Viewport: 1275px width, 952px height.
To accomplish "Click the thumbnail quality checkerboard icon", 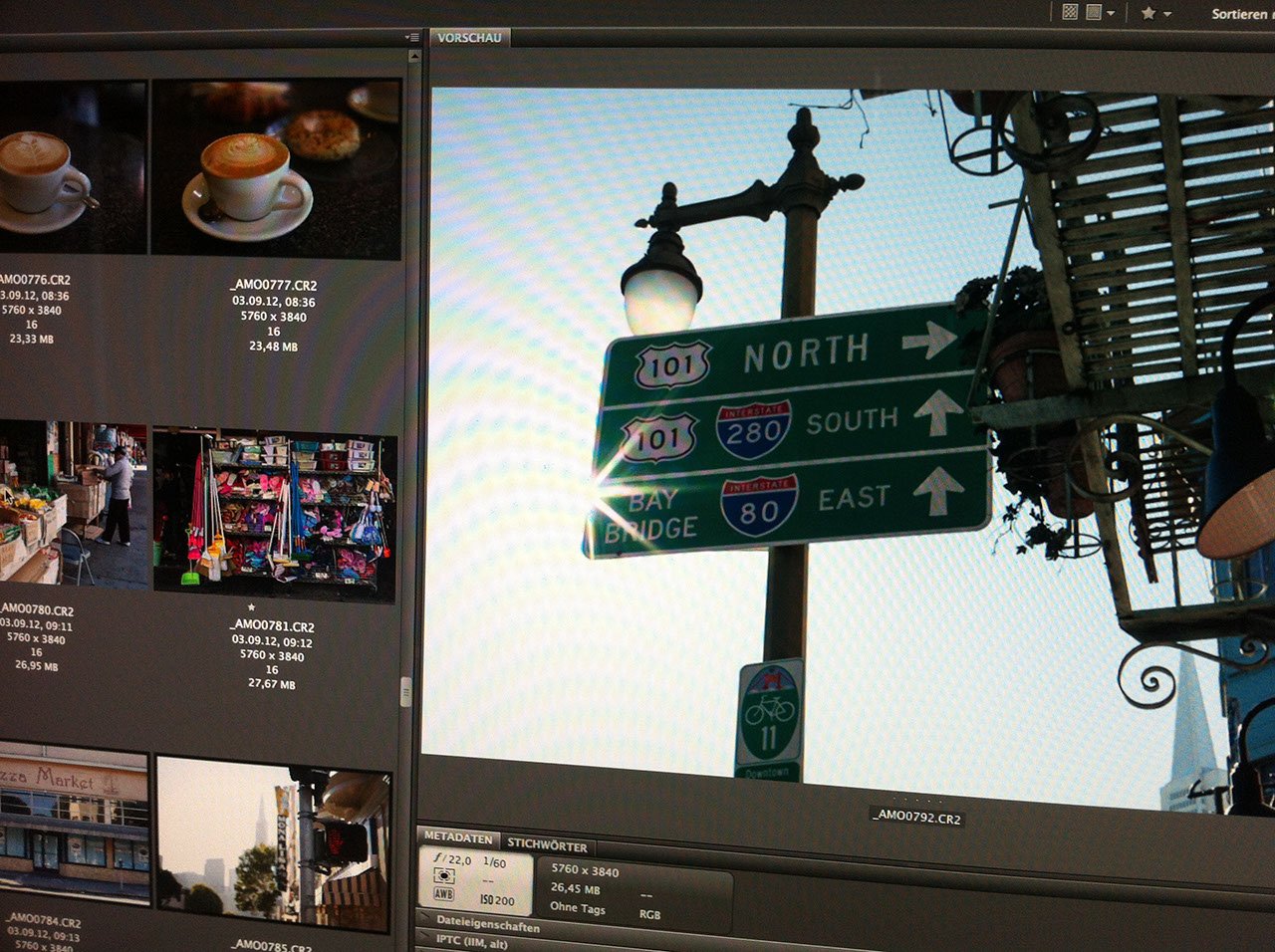I will click(x=1070, y=13).
